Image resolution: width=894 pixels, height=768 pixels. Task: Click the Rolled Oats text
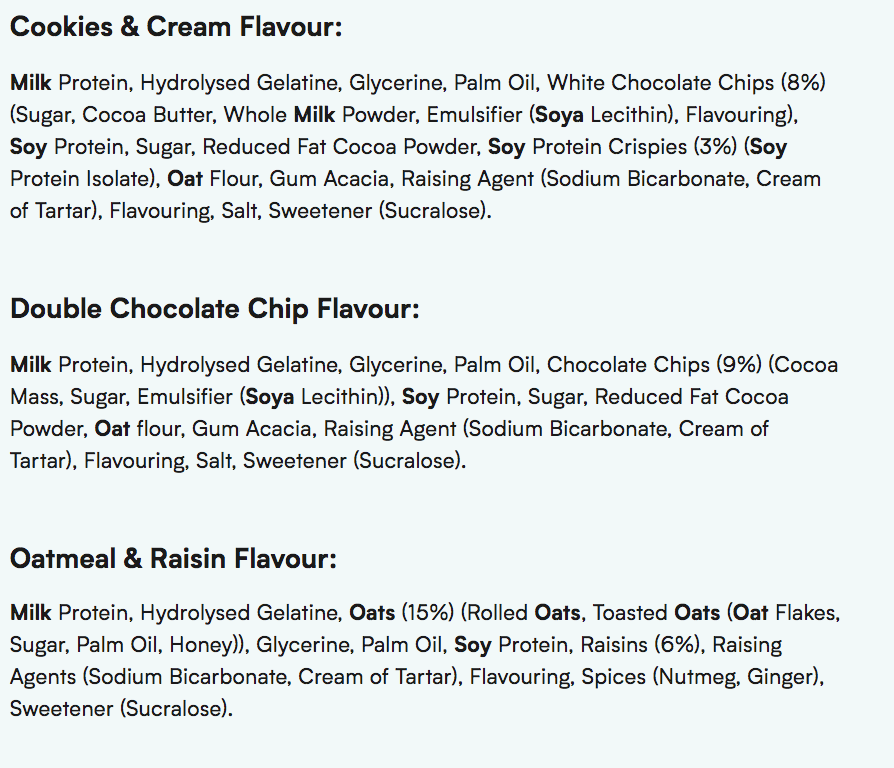pos(526,611)
